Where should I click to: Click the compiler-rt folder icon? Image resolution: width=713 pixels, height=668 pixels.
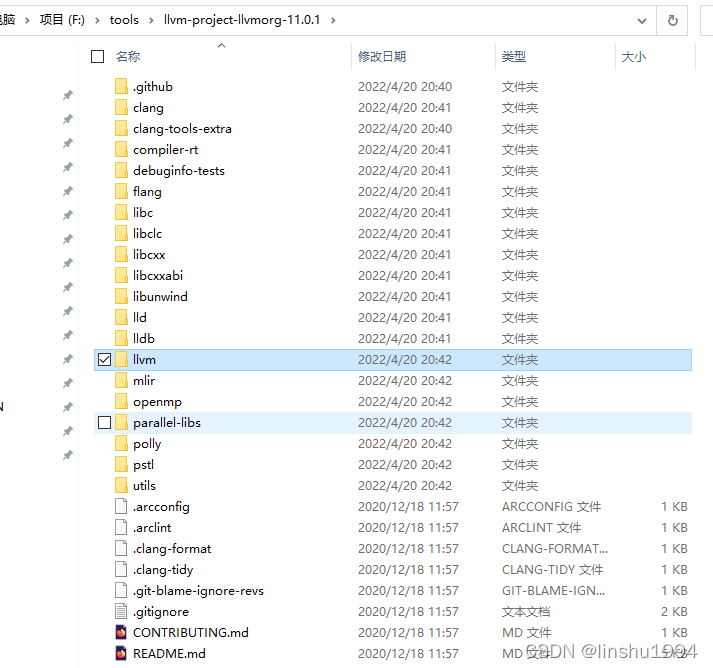pos(121,149)
